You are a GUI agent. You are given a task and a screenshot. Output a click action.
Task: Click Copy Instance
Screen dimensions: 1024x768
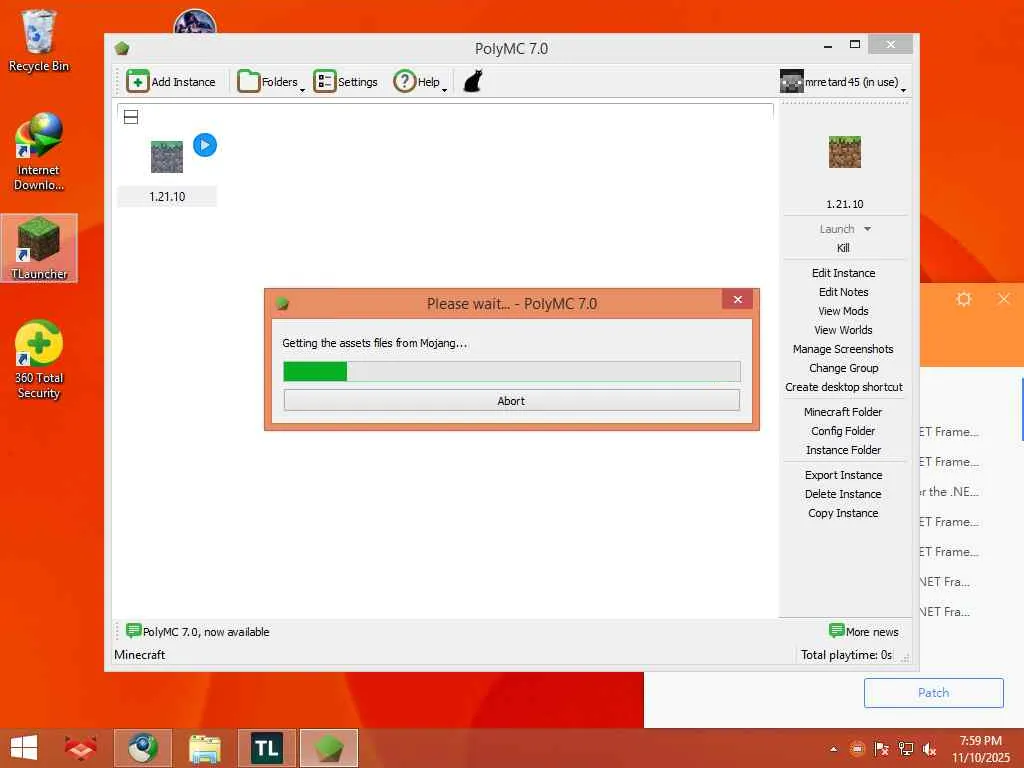pos(843,513)
